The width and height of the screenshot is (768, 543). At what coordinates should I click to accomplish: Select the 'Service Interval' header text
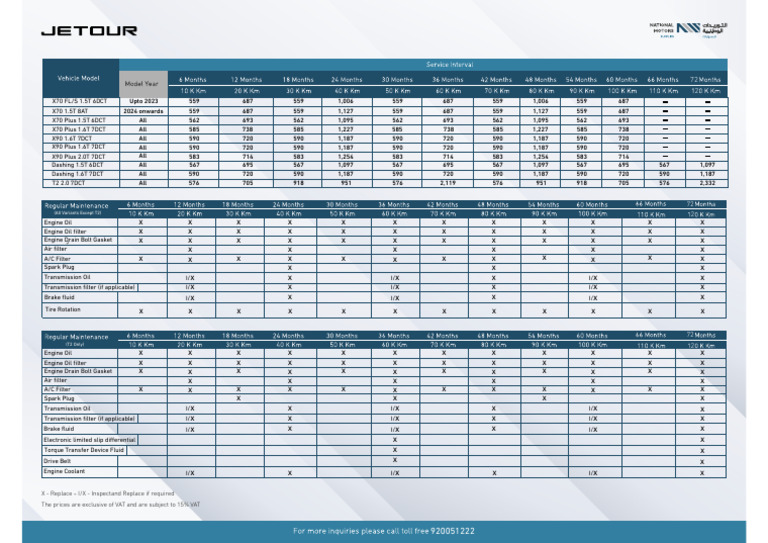click(450, 65)
